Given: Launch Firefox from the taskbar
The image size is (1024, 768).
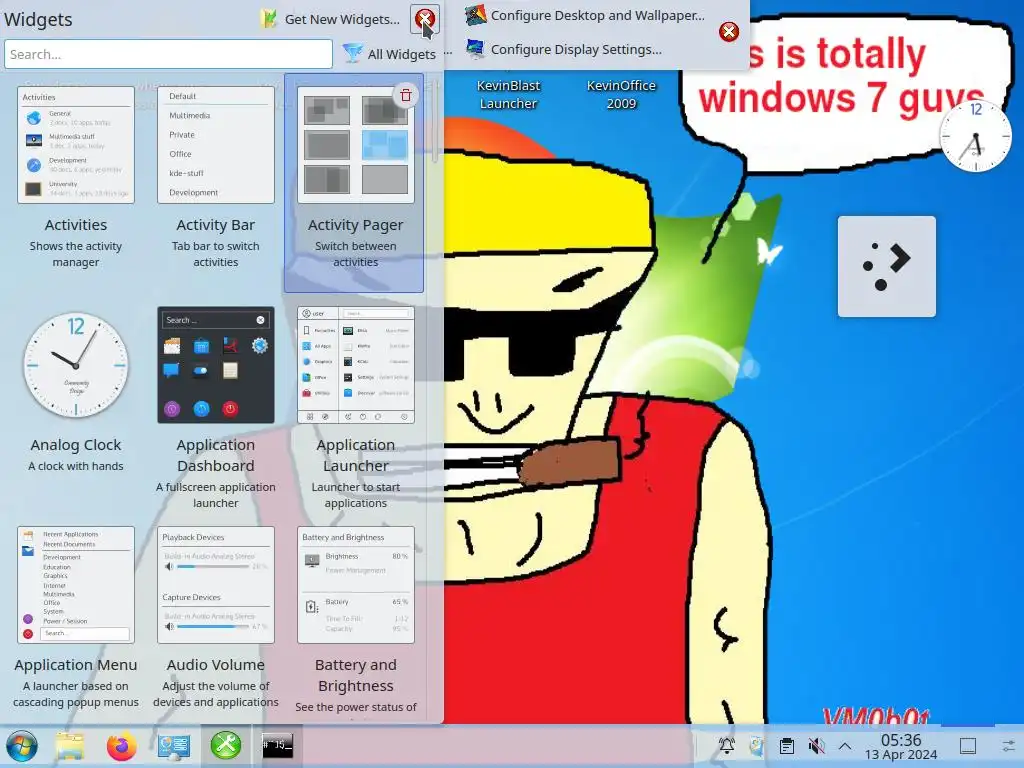Looking at the screenshot, I should (121, 746).
